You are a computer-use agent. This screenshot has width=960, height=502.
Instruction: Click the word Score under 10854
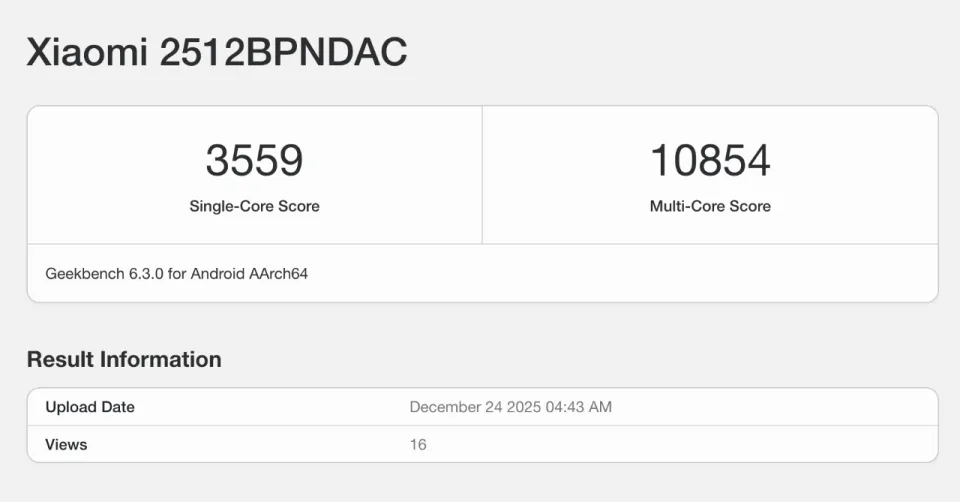point(749,206)
